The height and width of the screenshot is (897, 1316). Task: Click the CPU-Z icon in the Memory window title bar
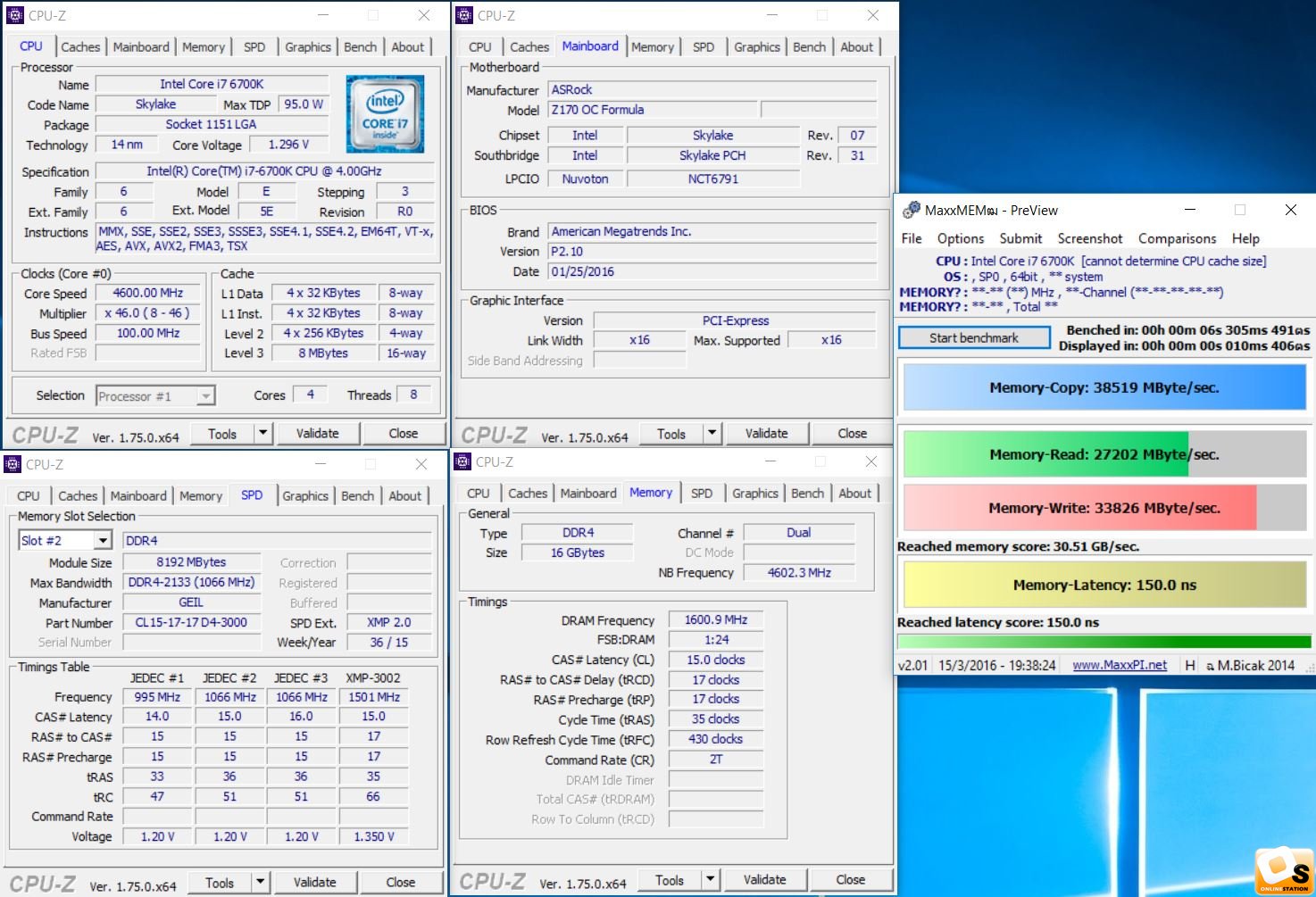[462, 461]
